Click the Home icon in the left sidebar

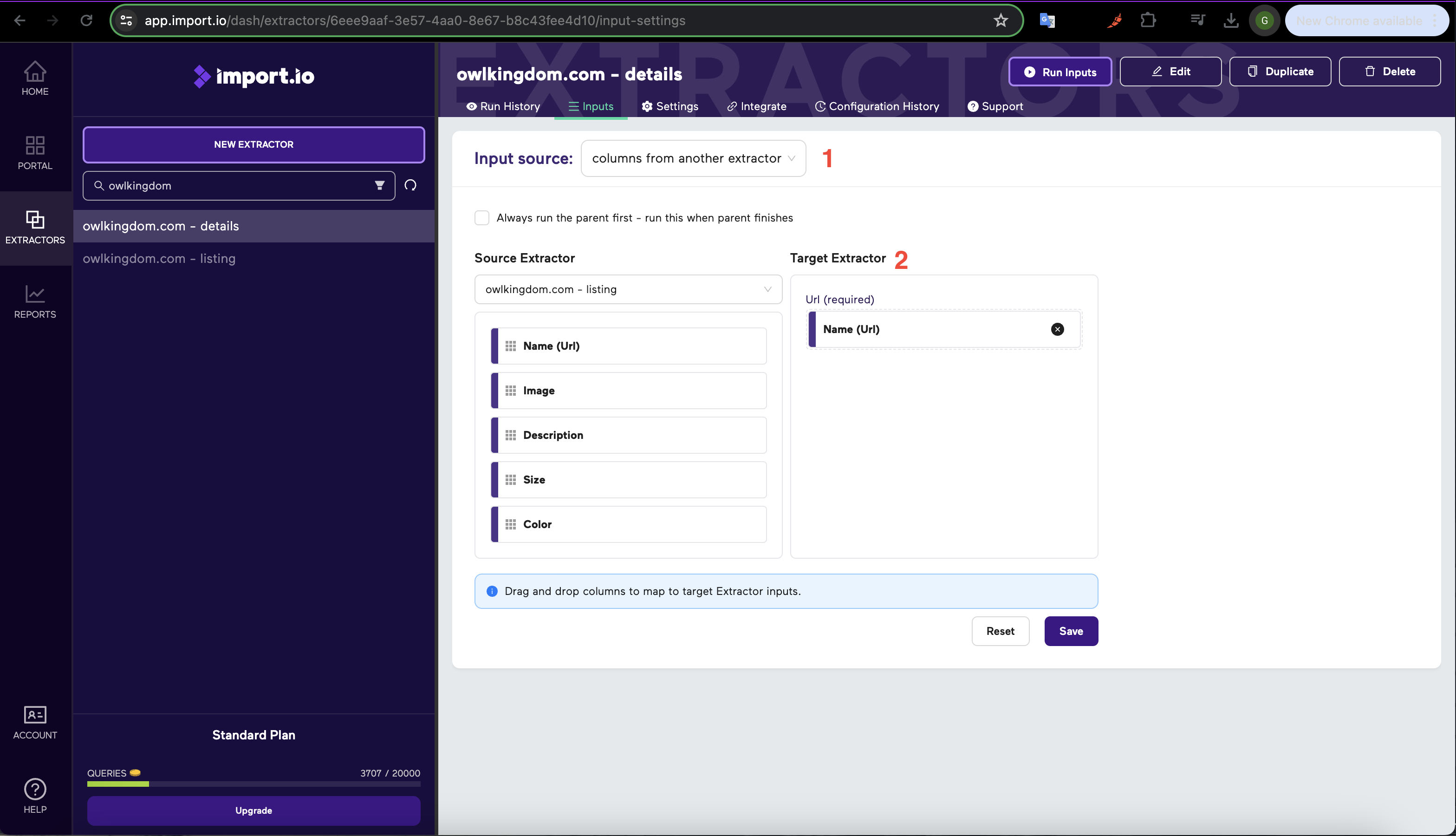(x=35, y=78)
